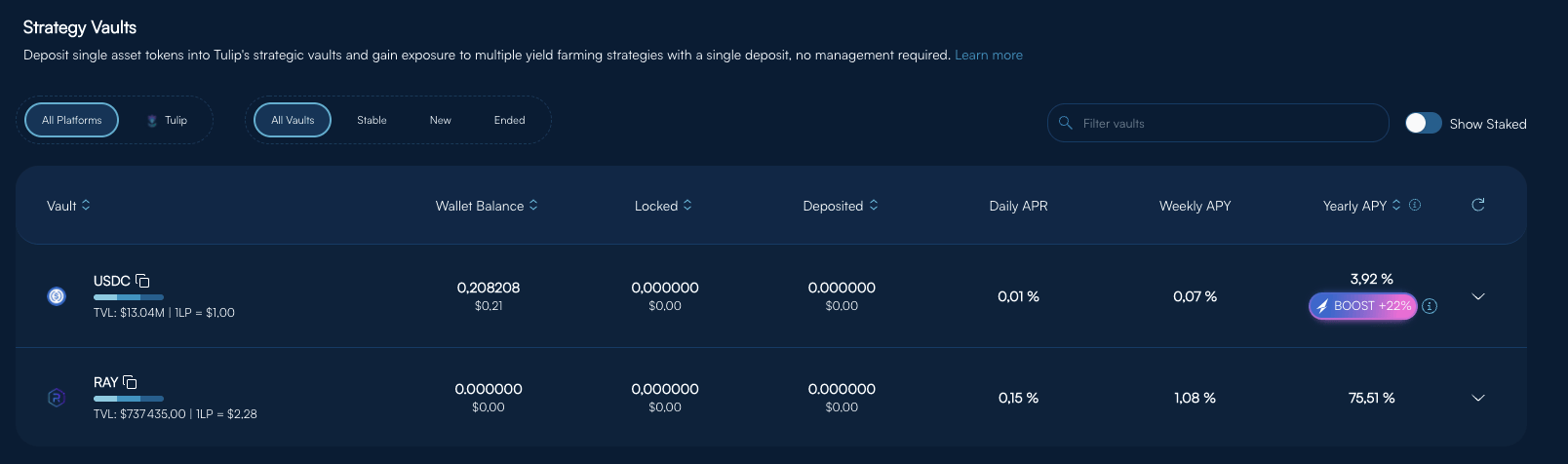Click the RAY token logo

tap(57, 398)
